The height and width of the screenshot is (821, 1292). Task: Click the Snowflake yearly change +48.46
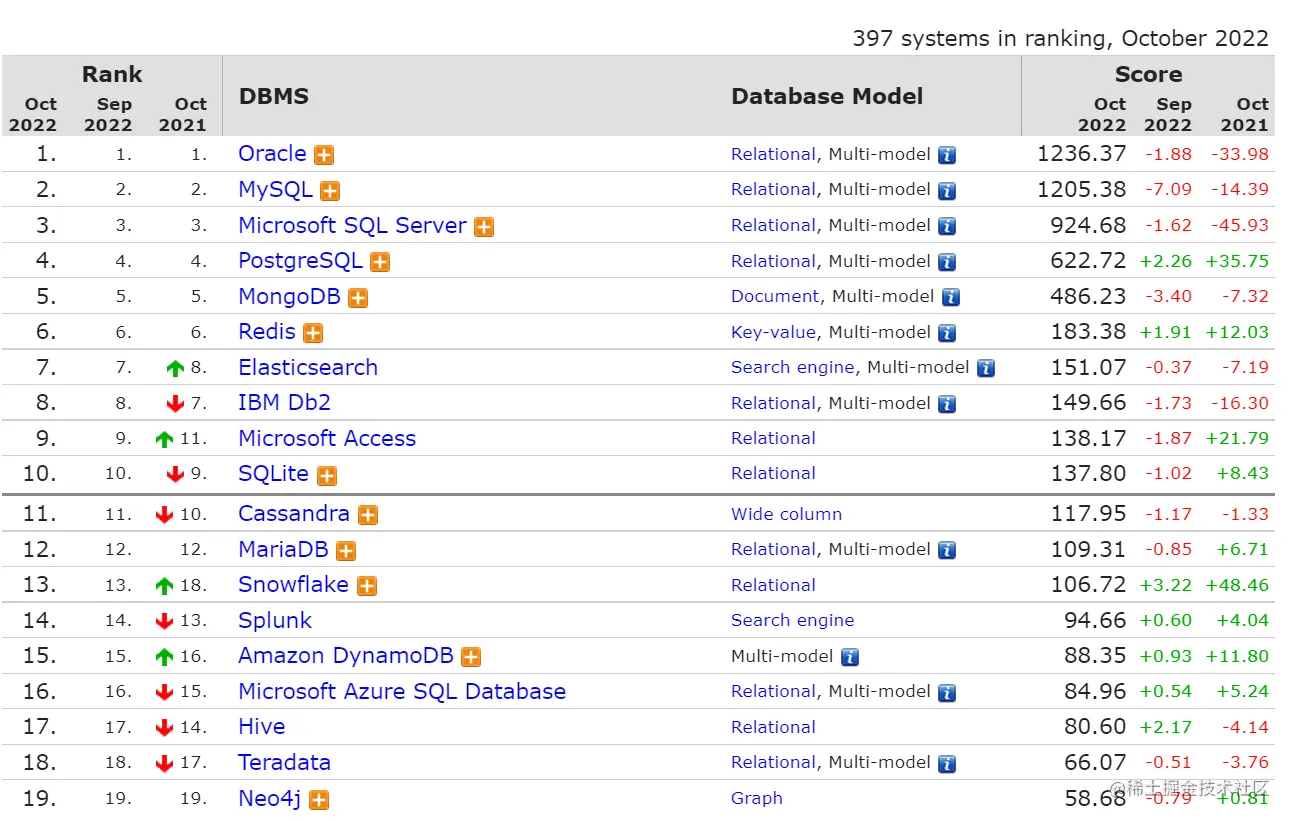click(x=1237, y=585)
